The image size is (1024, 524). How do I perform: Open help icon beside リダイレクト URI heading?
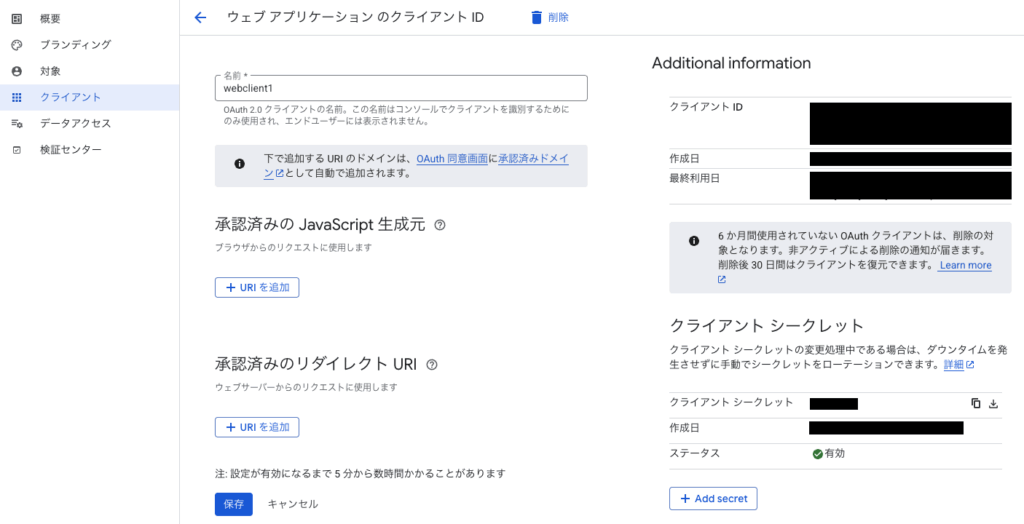(x=432, y=365)
